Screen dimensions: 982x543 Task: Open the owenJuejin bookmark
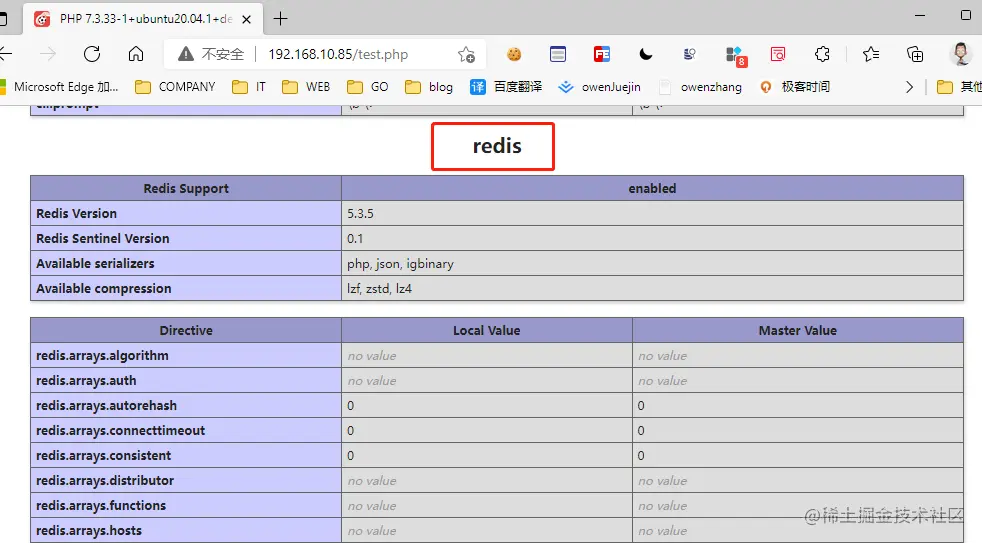[x=599, y=87]
